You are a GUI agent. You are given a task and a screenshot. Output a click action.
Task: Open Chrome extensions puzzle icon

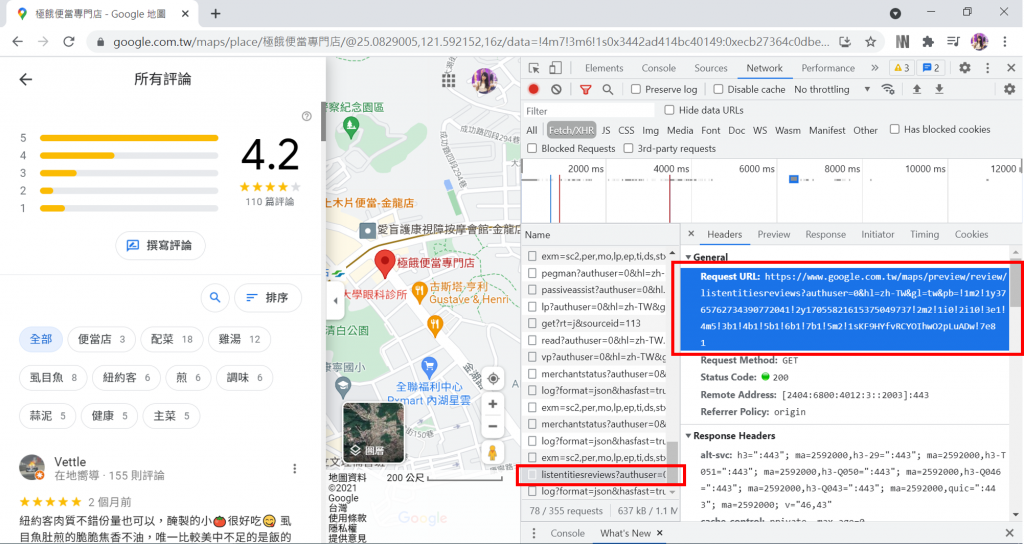click(x=927, y=42)
